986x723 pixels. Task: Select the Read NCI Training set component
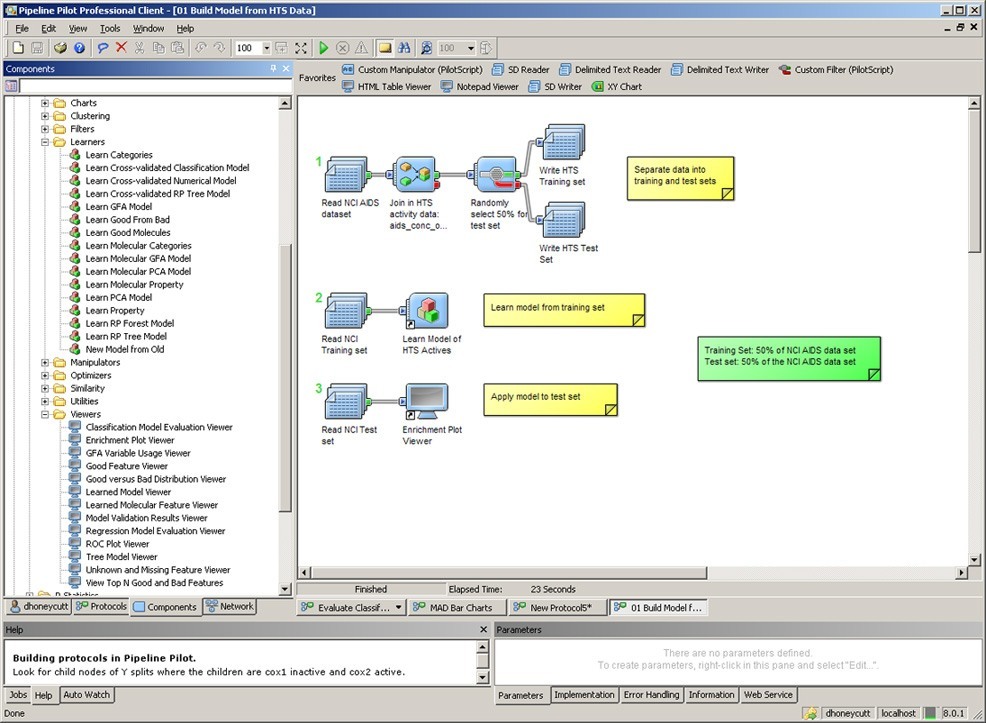(345, 311)
